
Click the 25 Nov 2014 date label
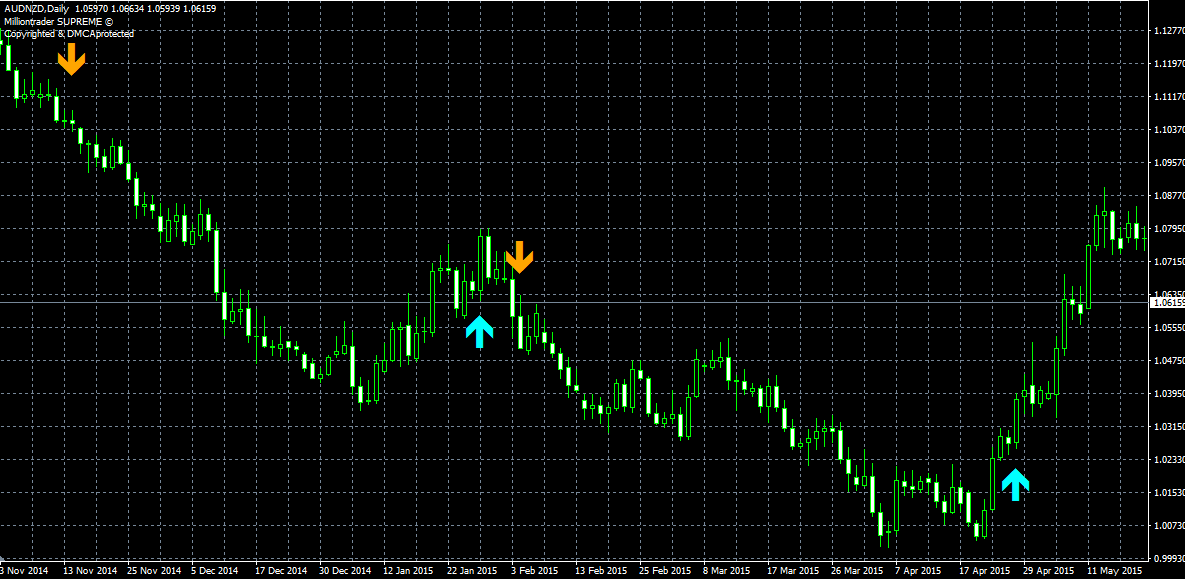coord(154,571)
